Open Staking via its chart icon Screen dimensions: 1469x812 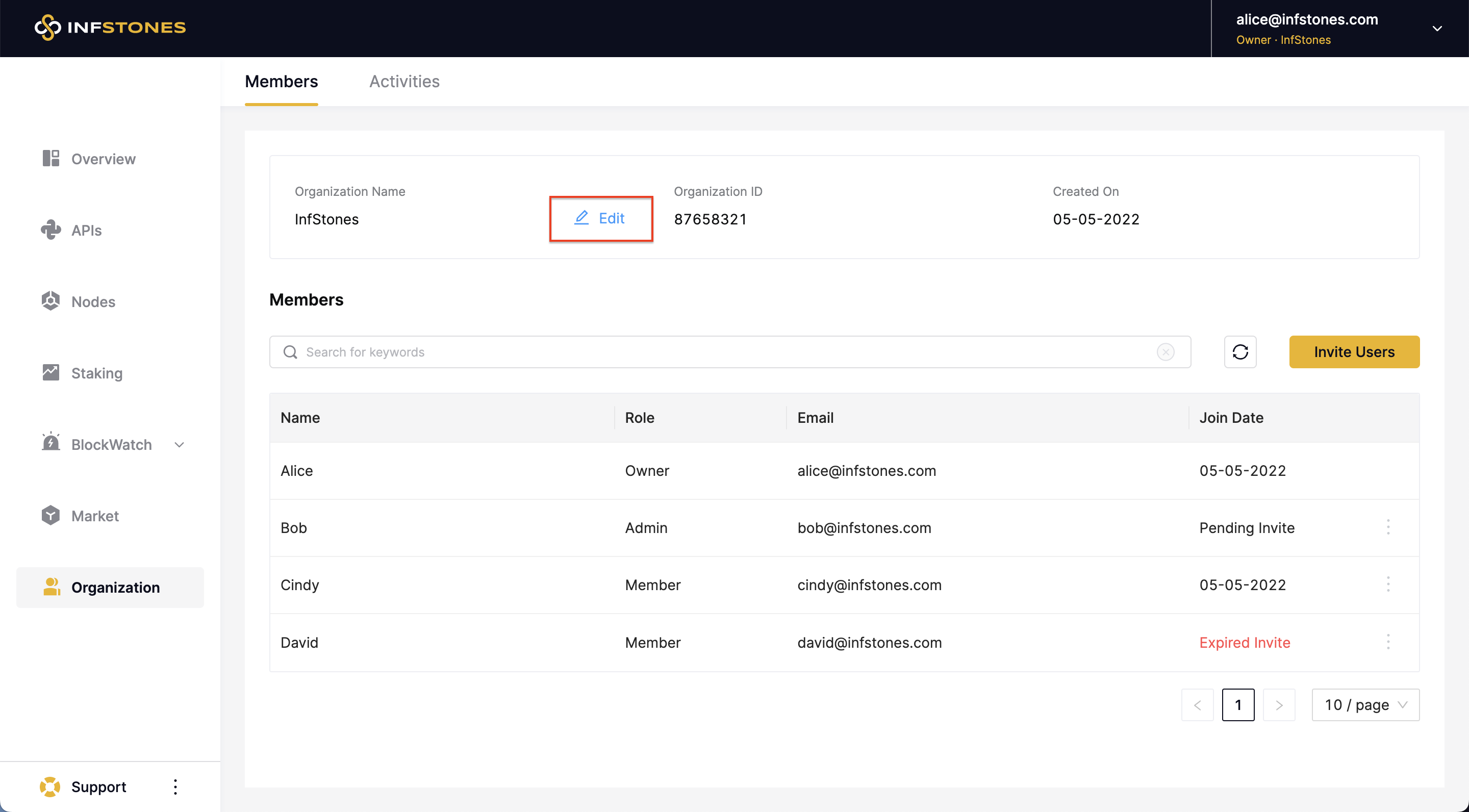(51, 372)
